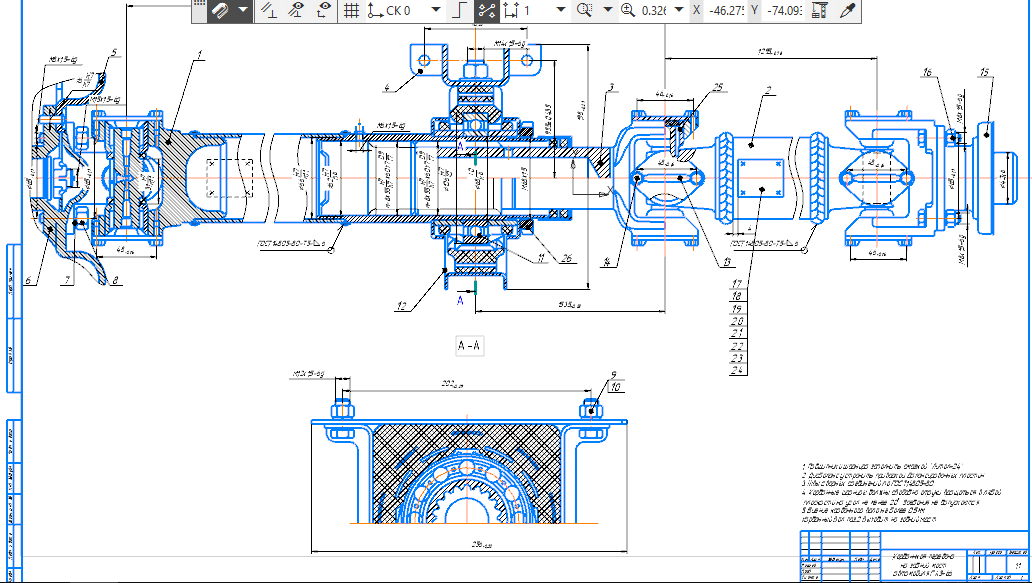The height and width of the screenshot is (583, 1032).
Task: Click the zoom in magnifier icon
Action: click(628, 11)
